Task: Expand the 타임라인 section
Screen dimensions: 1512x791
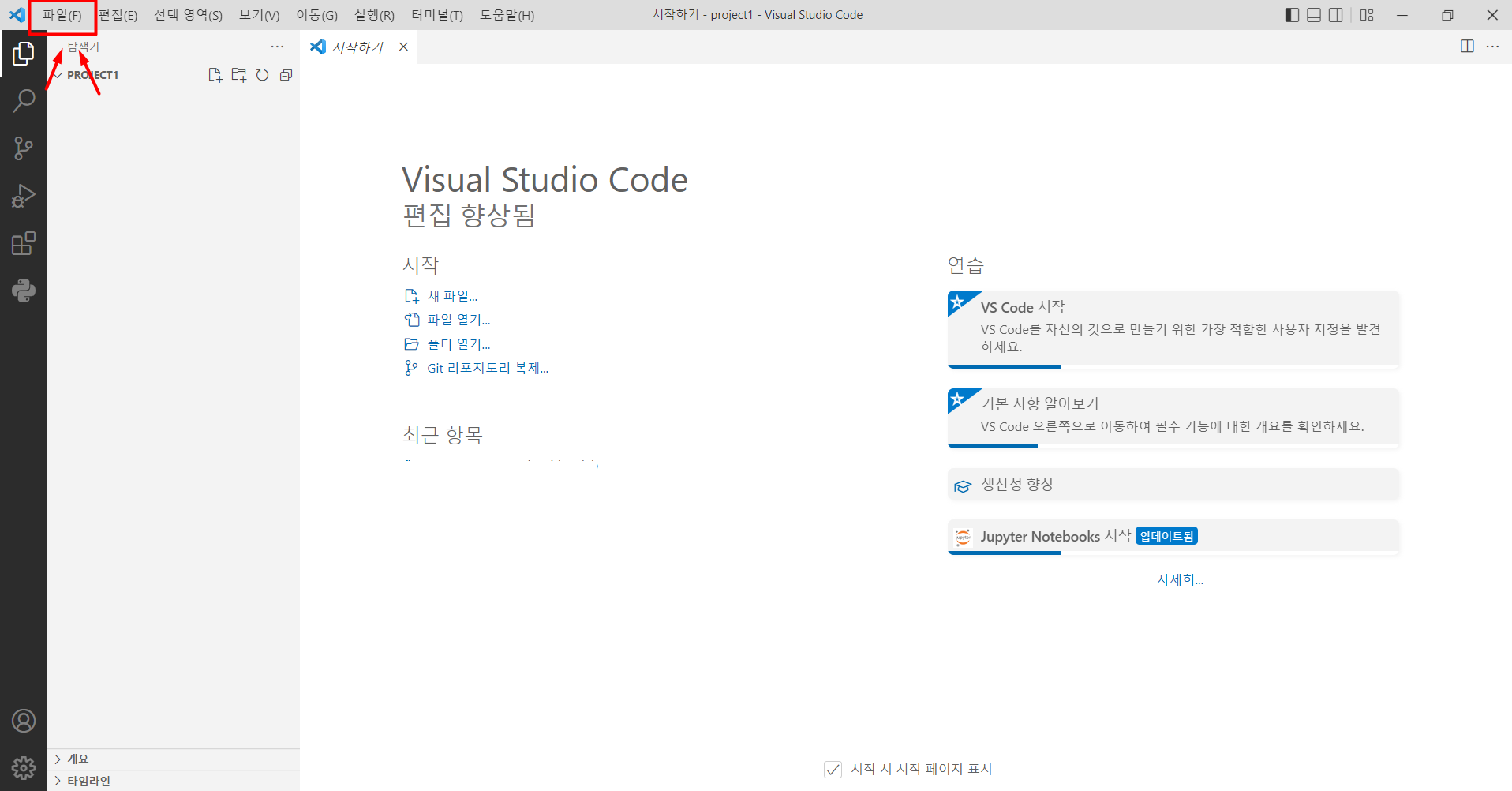Action: pyautogui.click(x=174, y=781)
